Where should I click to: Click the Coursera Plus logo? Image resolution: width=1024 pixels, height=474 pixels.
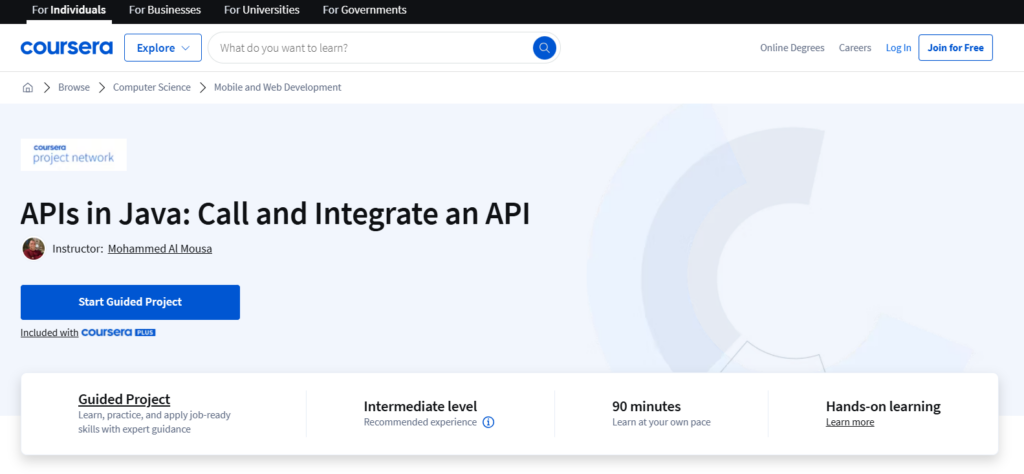pyautogui.click(x=118, y=332)
